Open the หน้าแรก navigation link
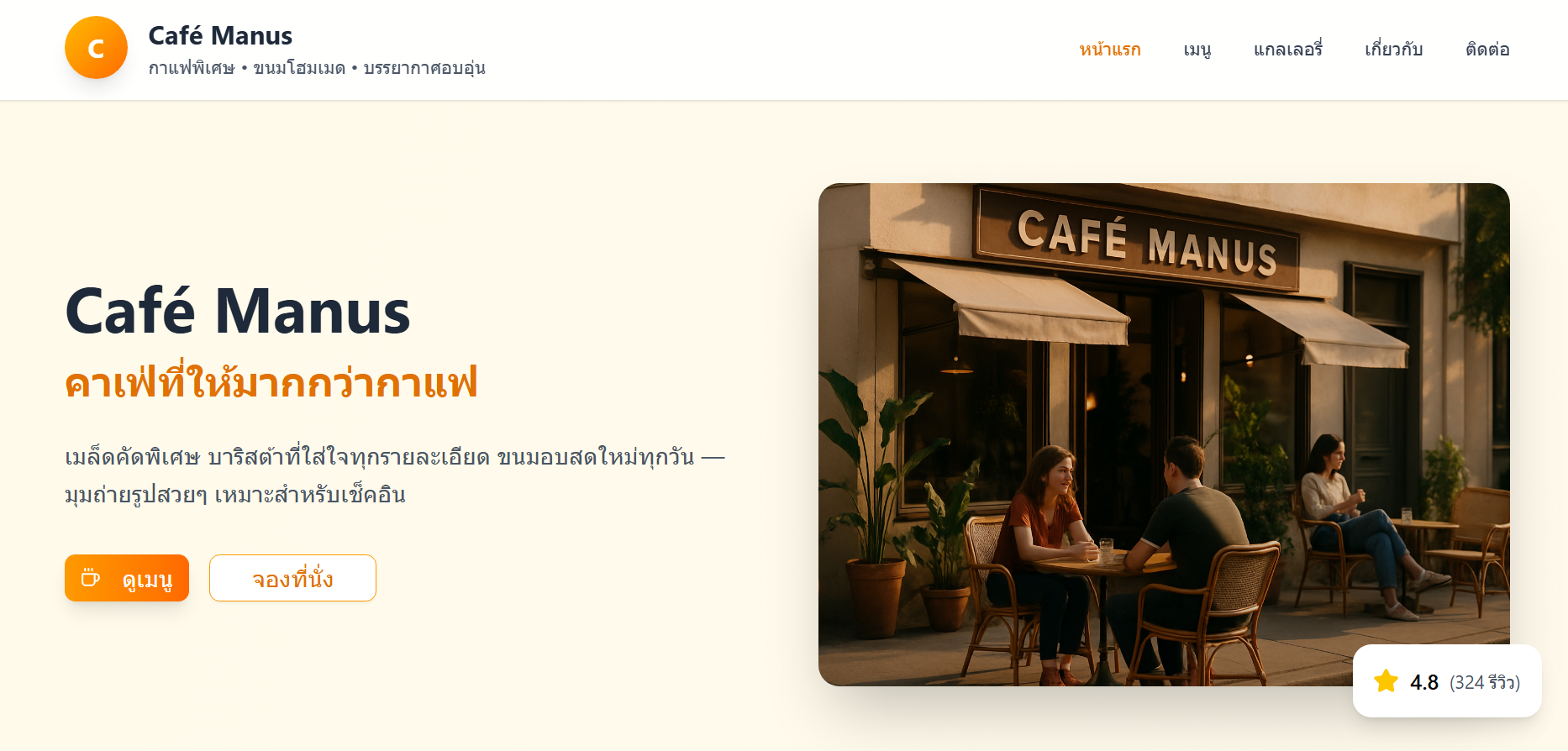Image resolution: width=1568 pixels, height=751 pixels. 1110,50
